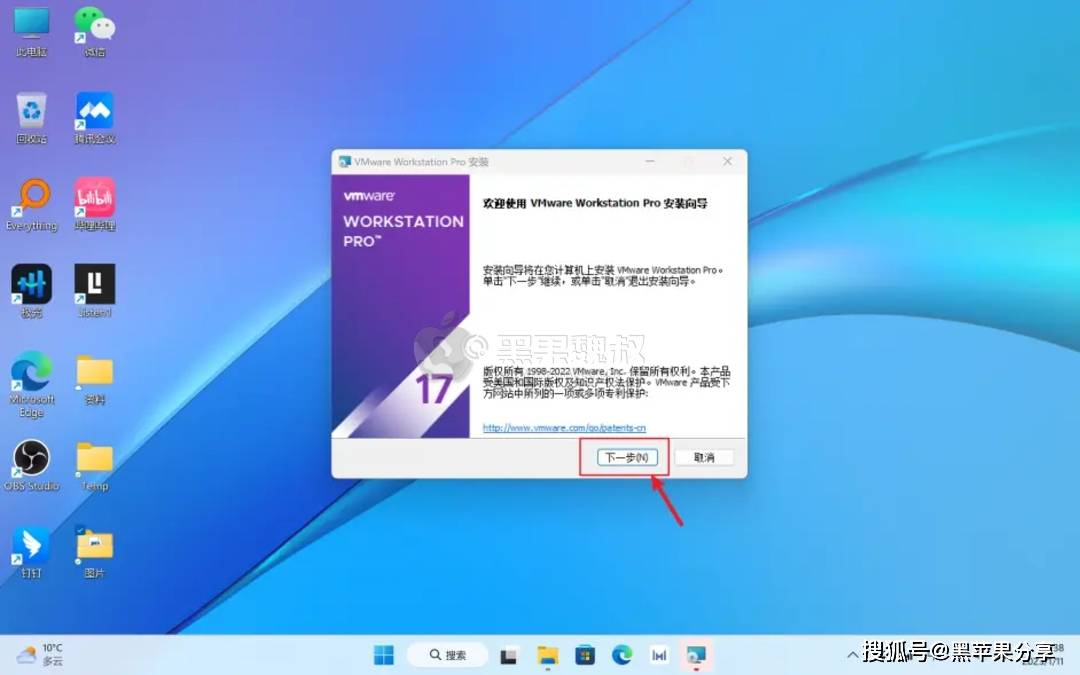This screenshot has width=1080, height=675.
Task: Select the Microsoft Edge desktop shortcut
Action: pyautogui.click(x=32, y=384)
